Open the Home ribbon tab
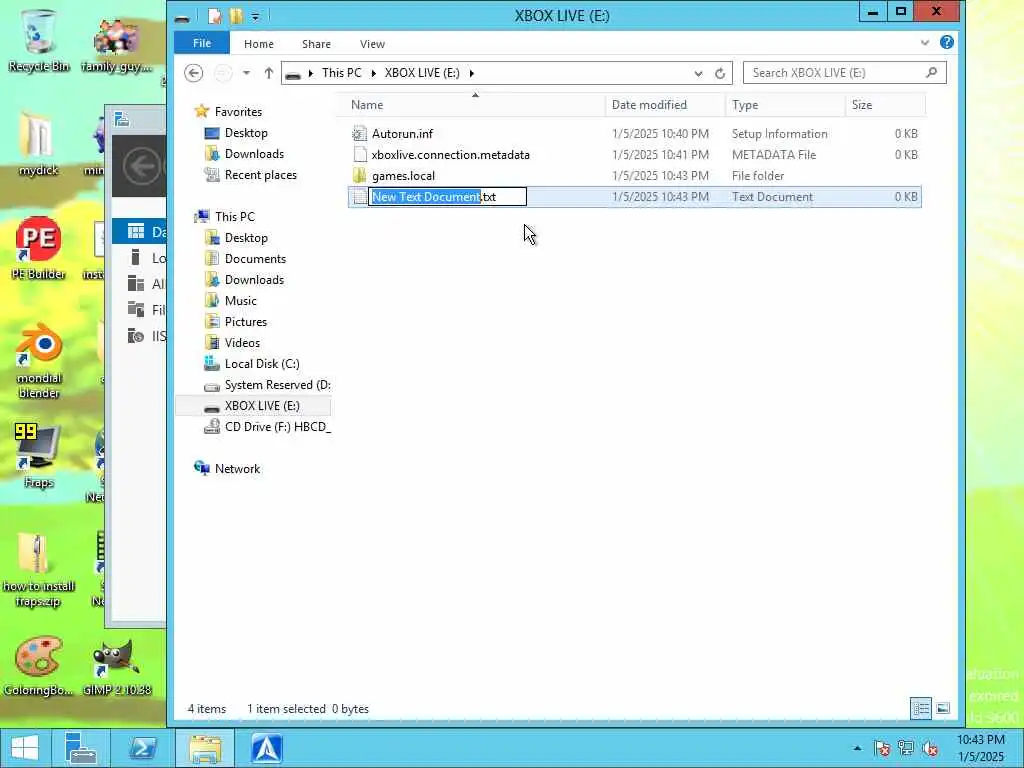The height and width of the screenshot is (768, 1024). pos(259,44)
